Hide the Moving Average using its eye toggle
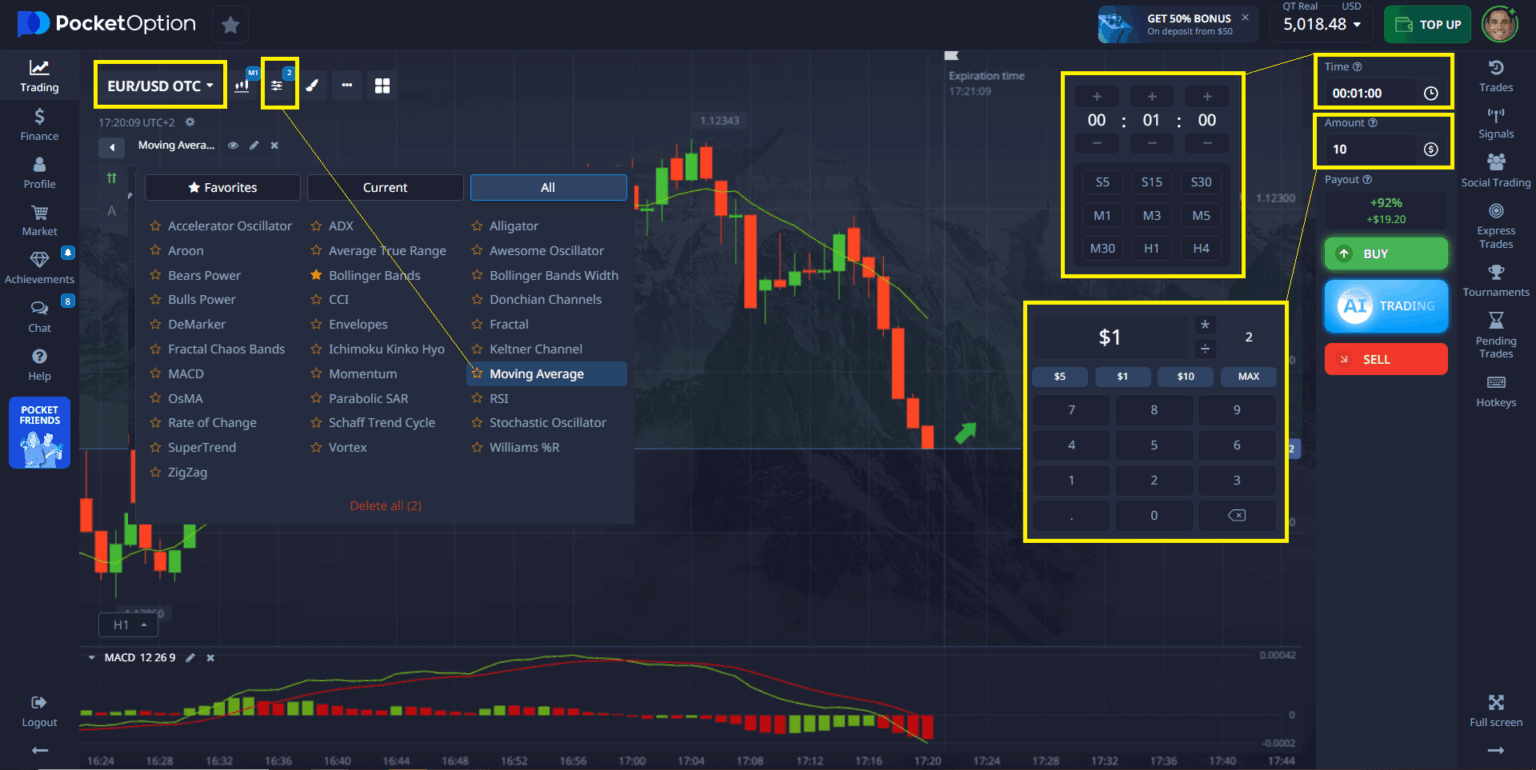The image size is (1536, 770). pos(232,144)
